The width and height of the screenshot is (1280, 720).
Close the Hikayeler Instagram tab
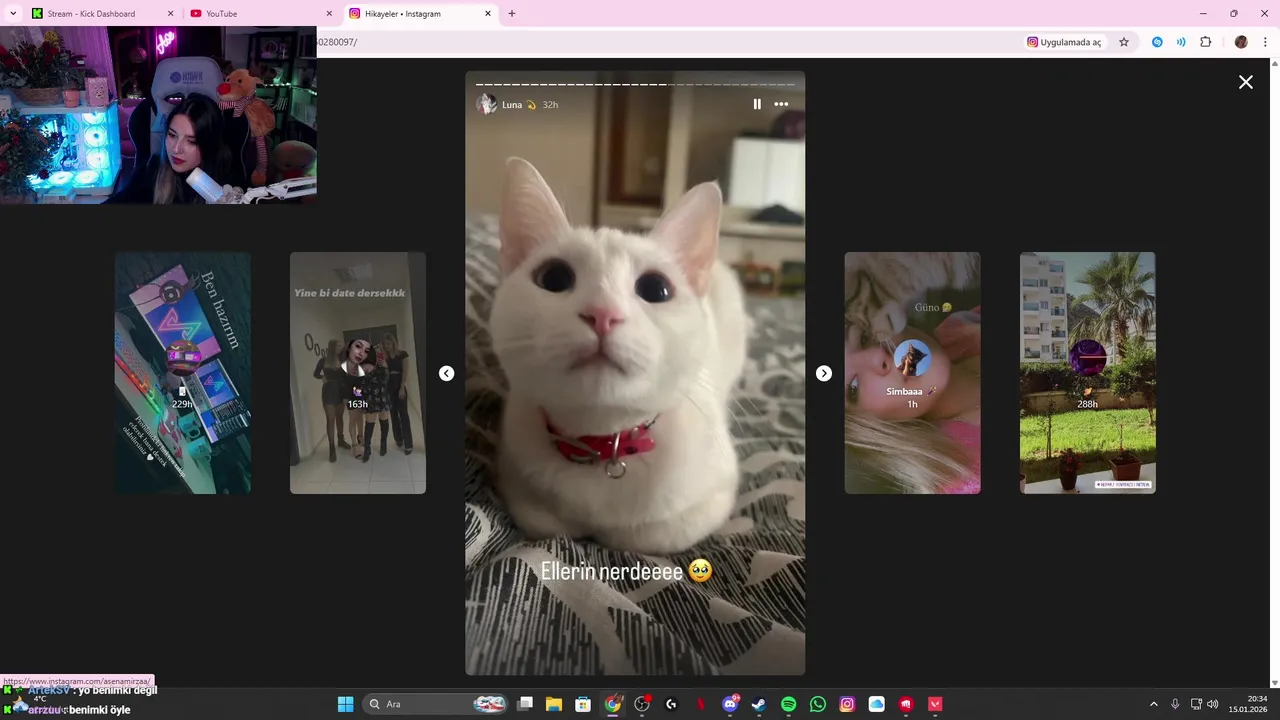(488, 14)
